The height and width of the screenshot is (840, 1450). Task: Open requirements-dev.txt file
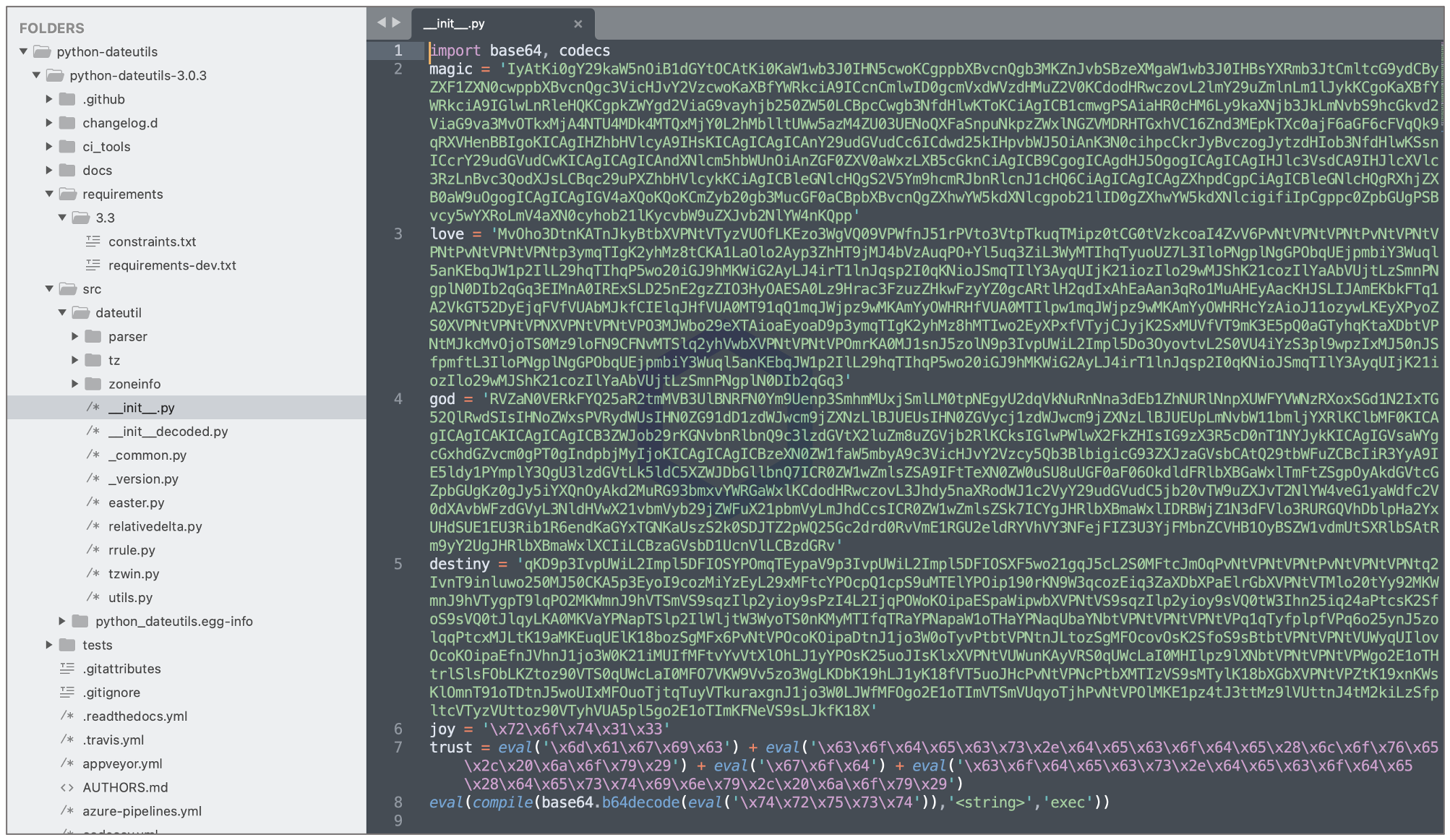point(172,265)
